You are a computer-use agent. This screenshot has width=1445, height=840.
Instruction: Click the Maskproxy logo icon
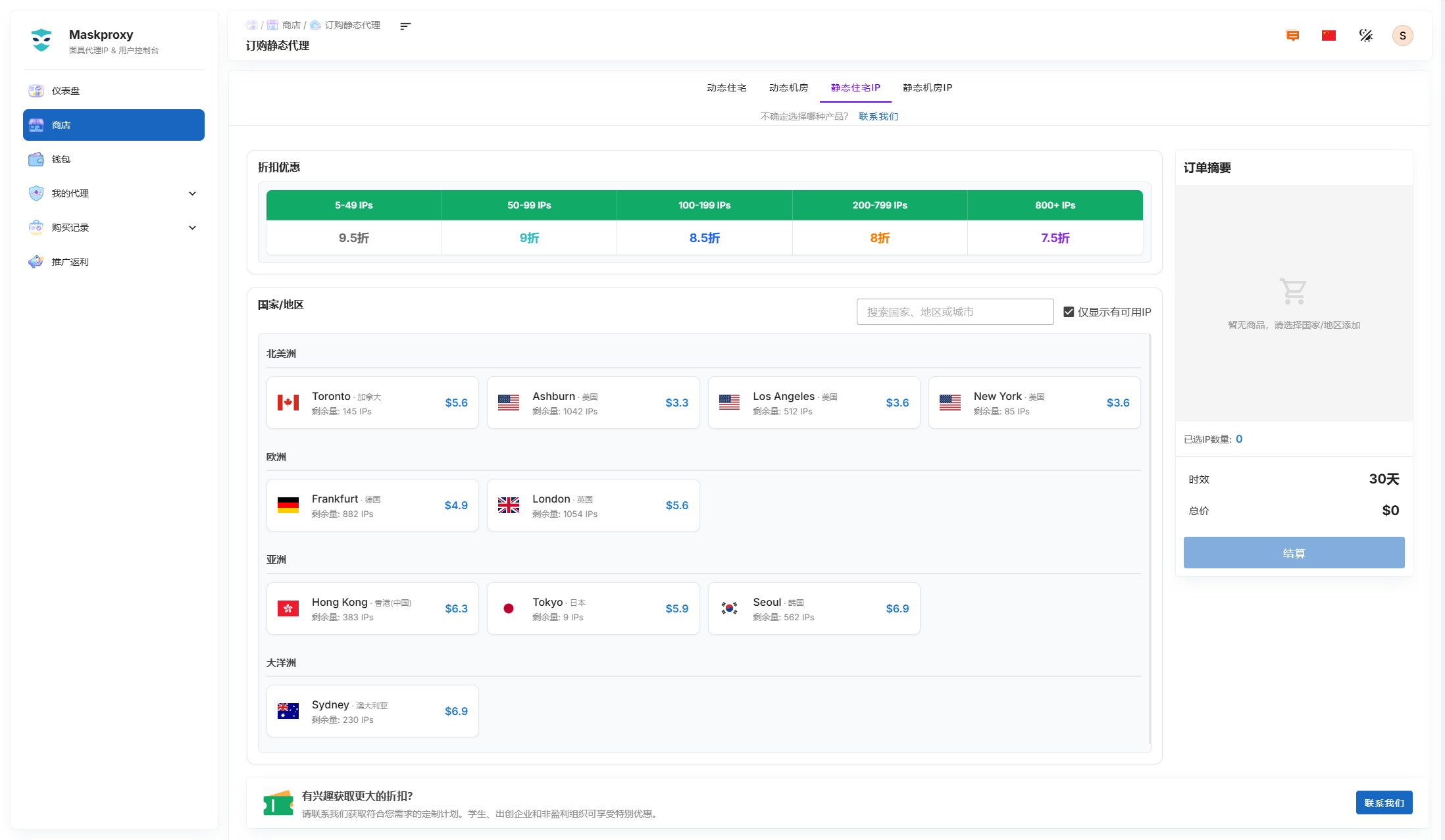[41, 40]
